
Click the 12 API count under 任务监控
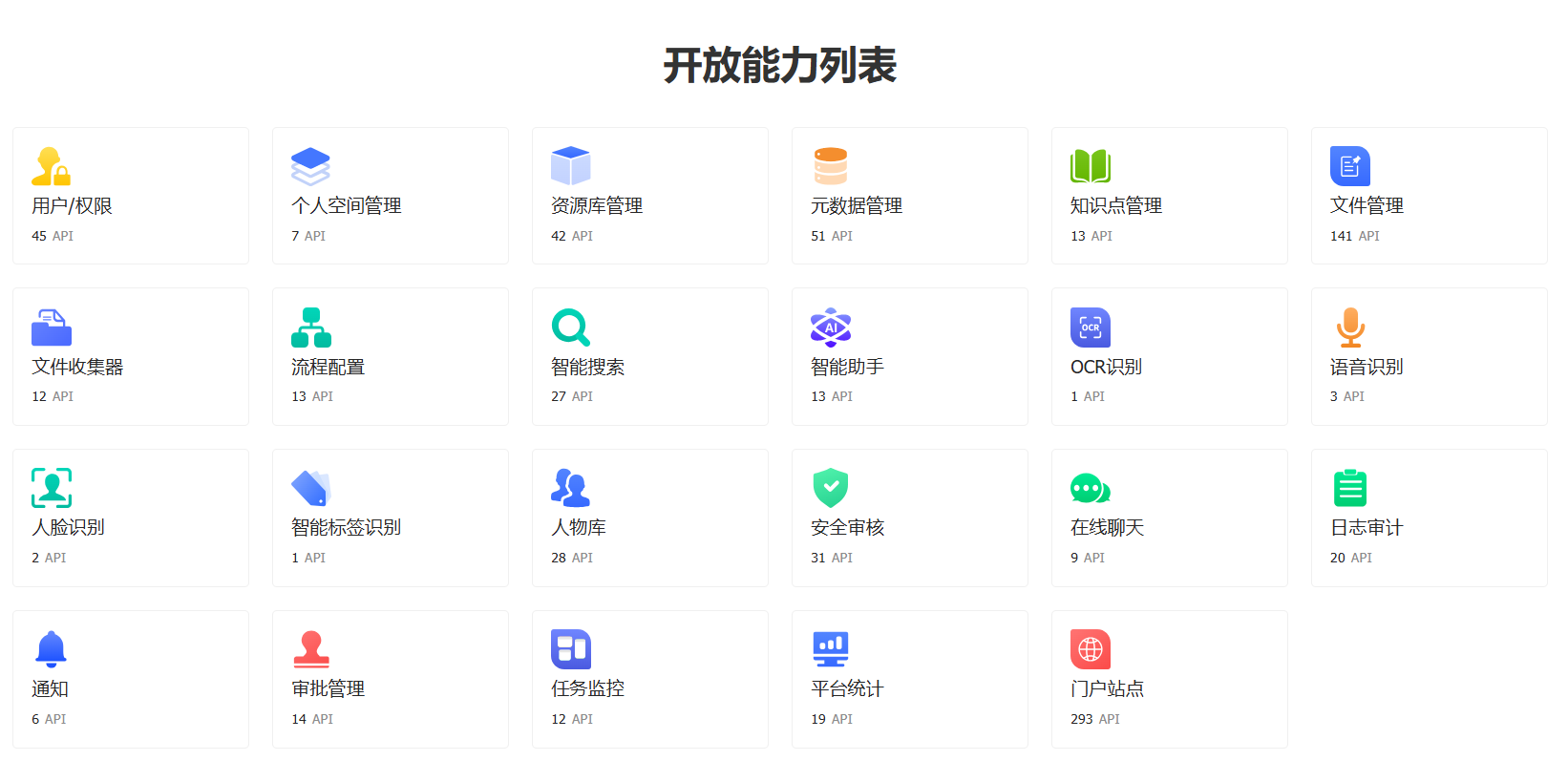[571, 719]
